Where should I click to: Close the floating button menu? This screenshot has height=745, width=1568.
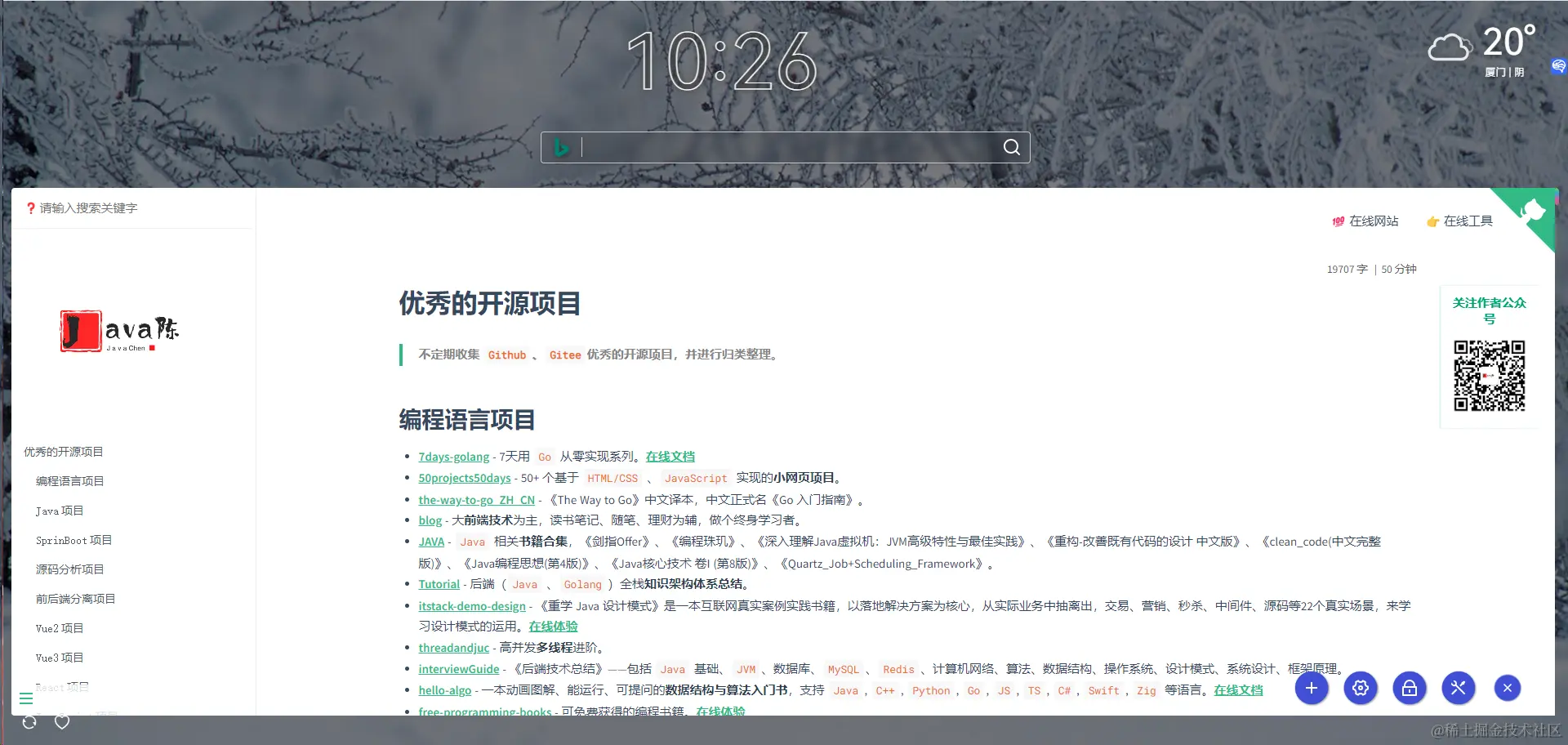click(x=1508, y=688)
